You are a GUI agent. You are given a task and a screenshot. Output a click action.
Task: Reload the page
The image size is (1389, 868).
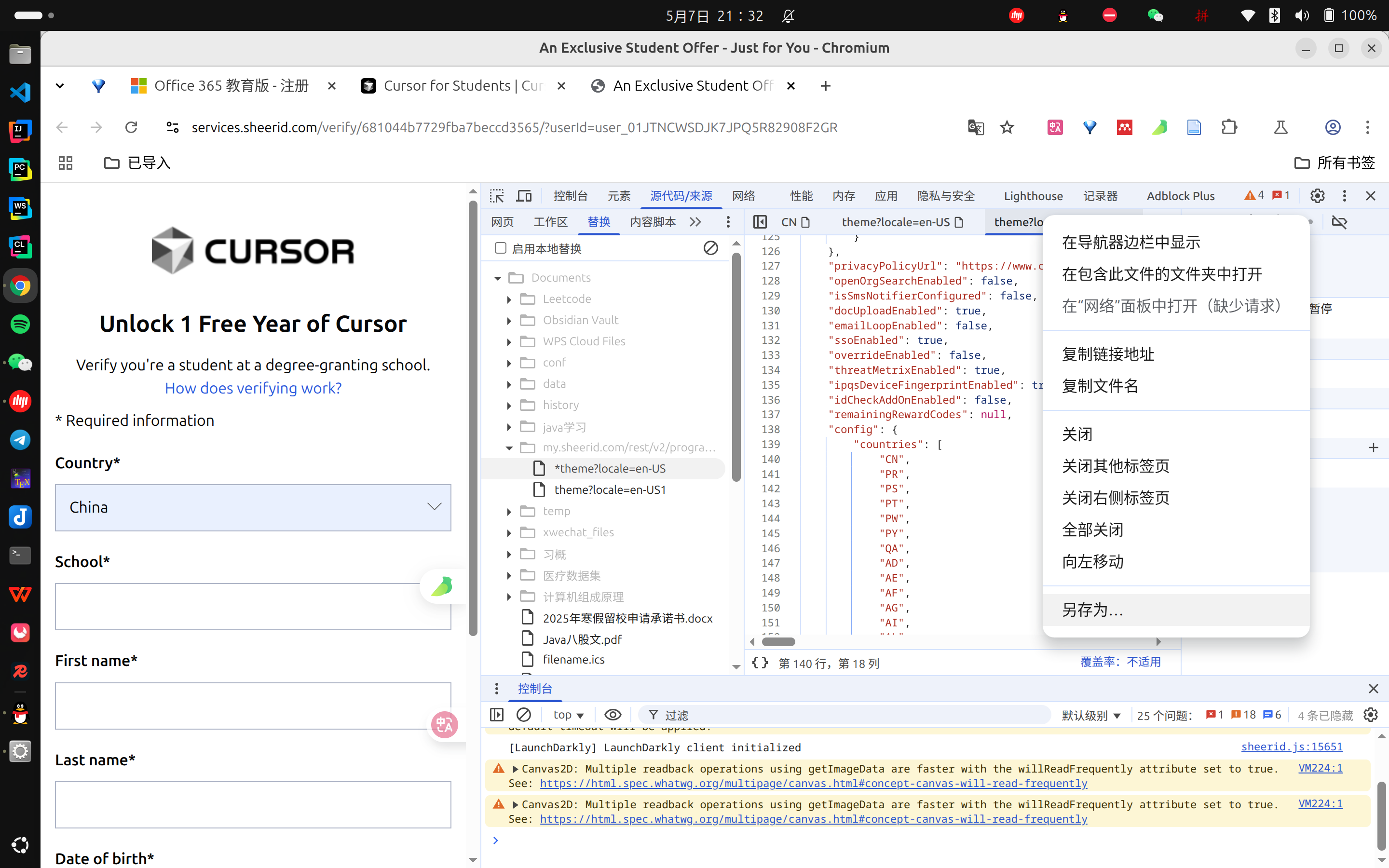pyautogui.click(x=132, y=127)
